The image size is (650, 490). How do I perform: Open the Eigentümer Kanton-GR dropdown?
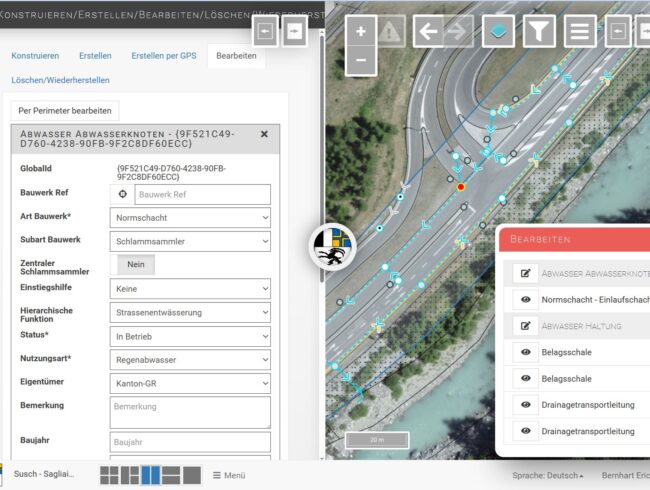pos(189,383)
